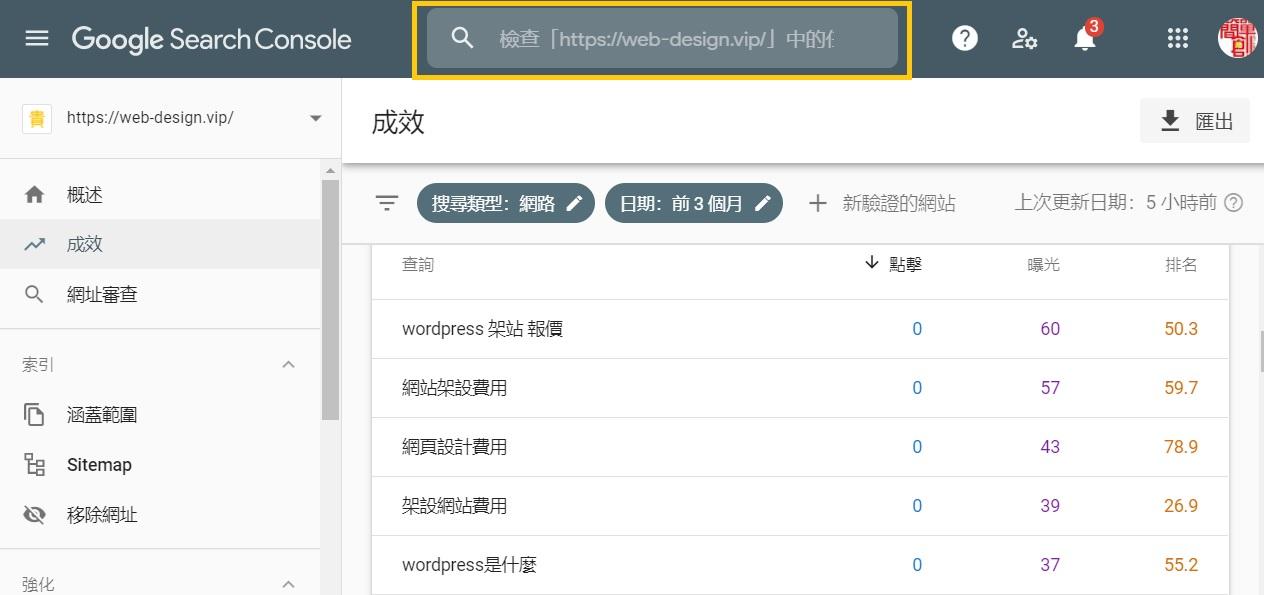Image resolution: width=1264 pixels, height=595 pixels.
Task: Click the Google Search Console logo
Action: 212,39
